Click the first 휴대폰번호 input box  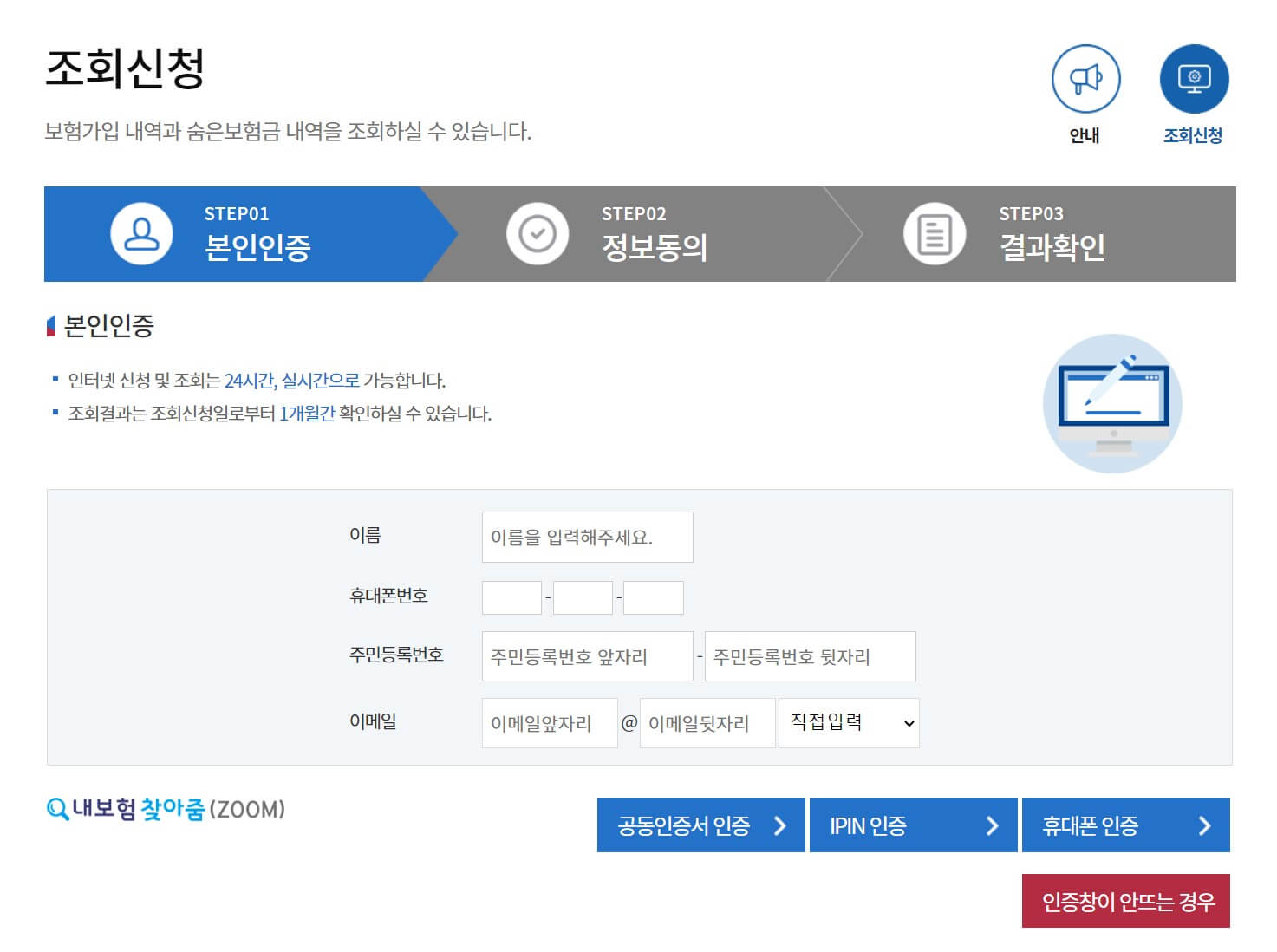[x=511, y=597]
